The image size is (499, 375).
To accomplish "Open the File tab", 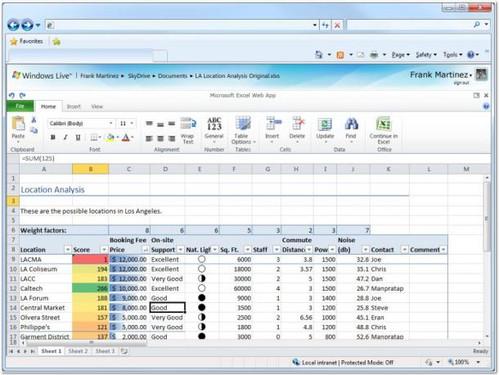I will tap(20, 106).
